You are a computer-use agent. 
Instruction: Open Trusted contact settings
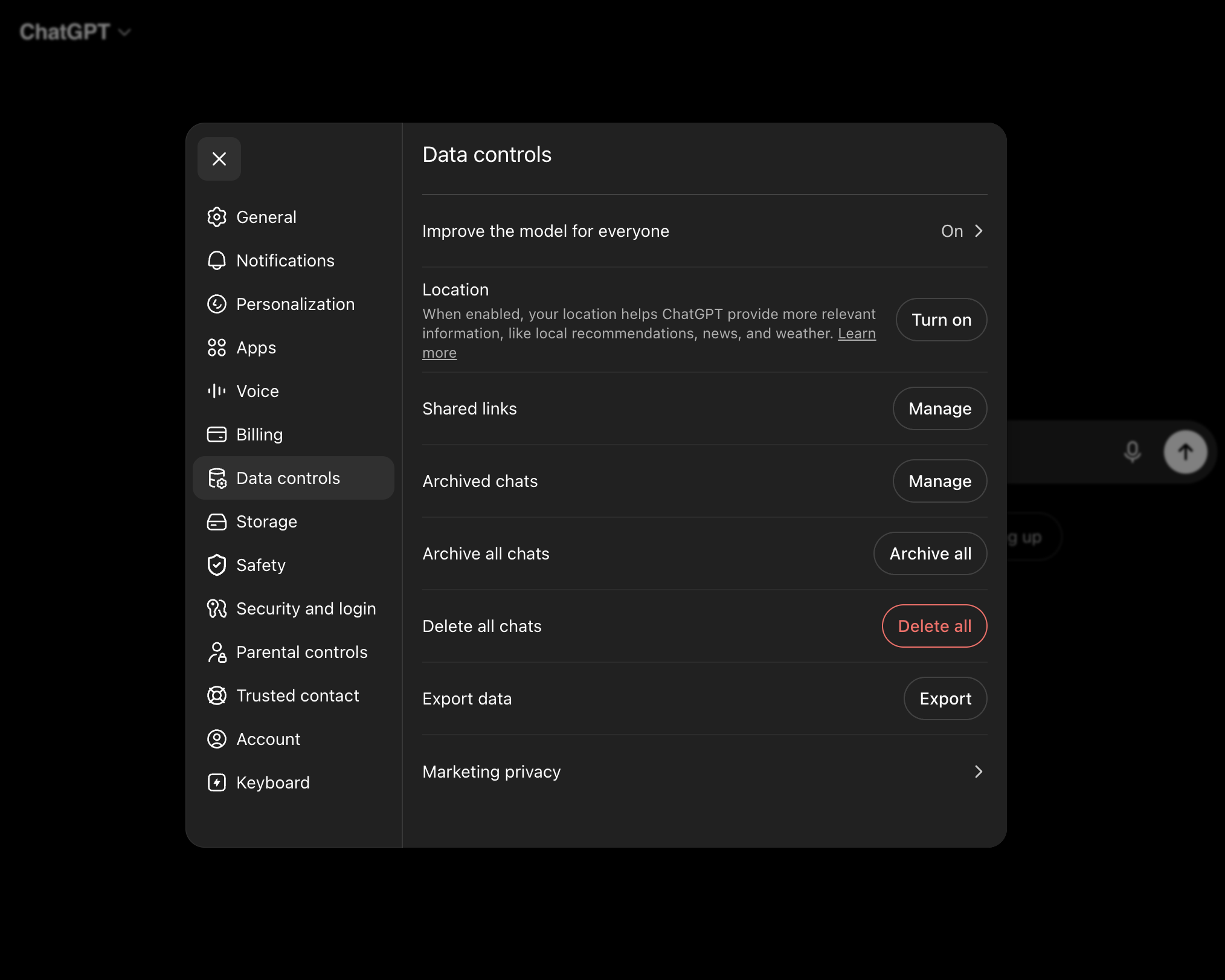[294, 695]
